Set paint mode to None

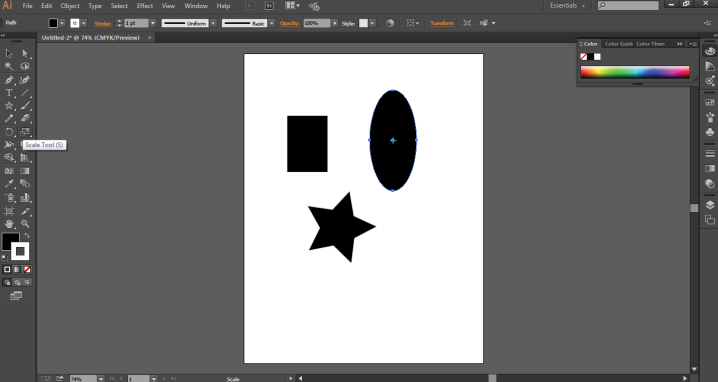coord(27,269)
